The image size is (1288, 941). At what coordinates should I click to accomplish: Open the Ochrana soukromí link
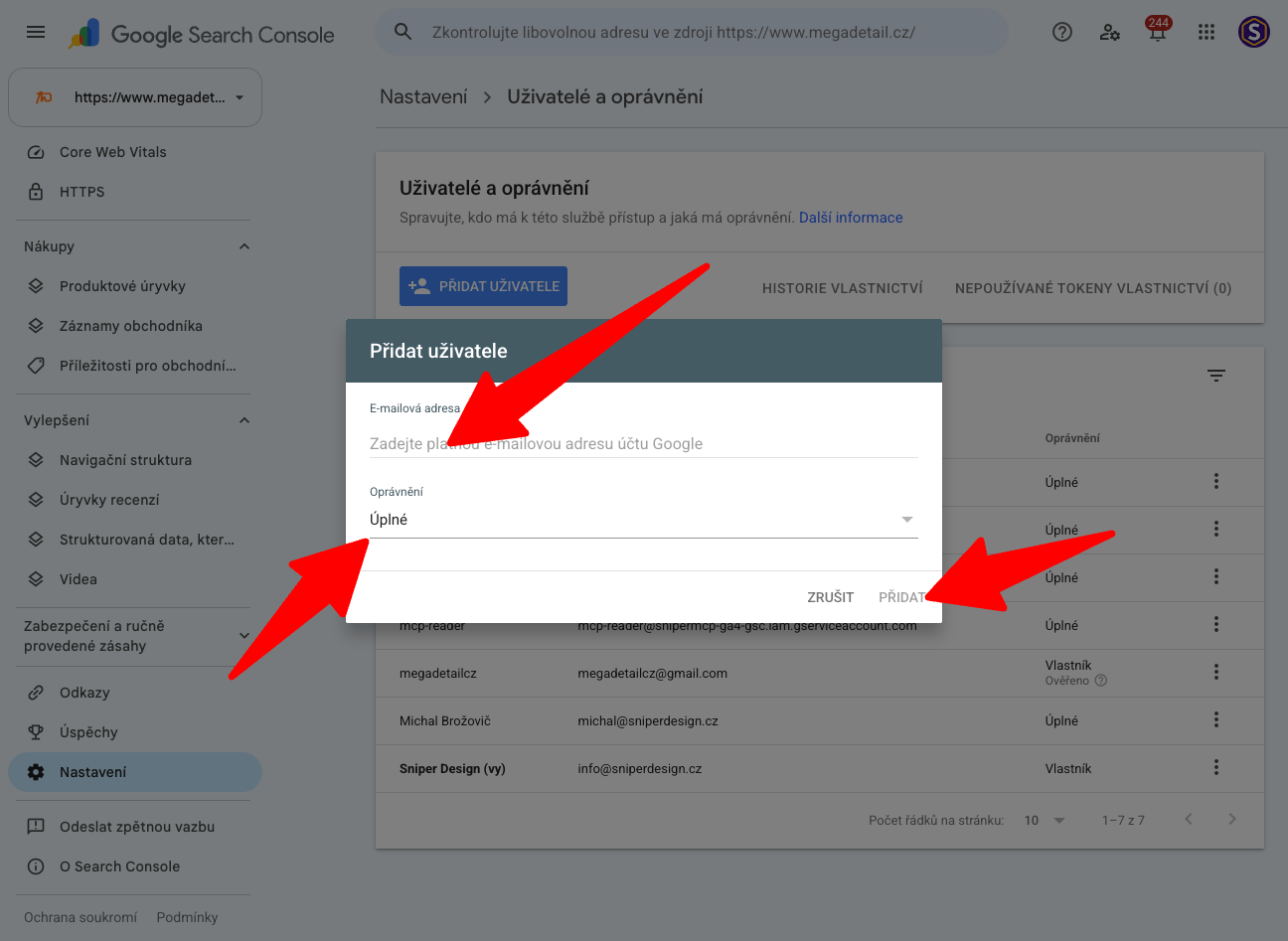80,917
